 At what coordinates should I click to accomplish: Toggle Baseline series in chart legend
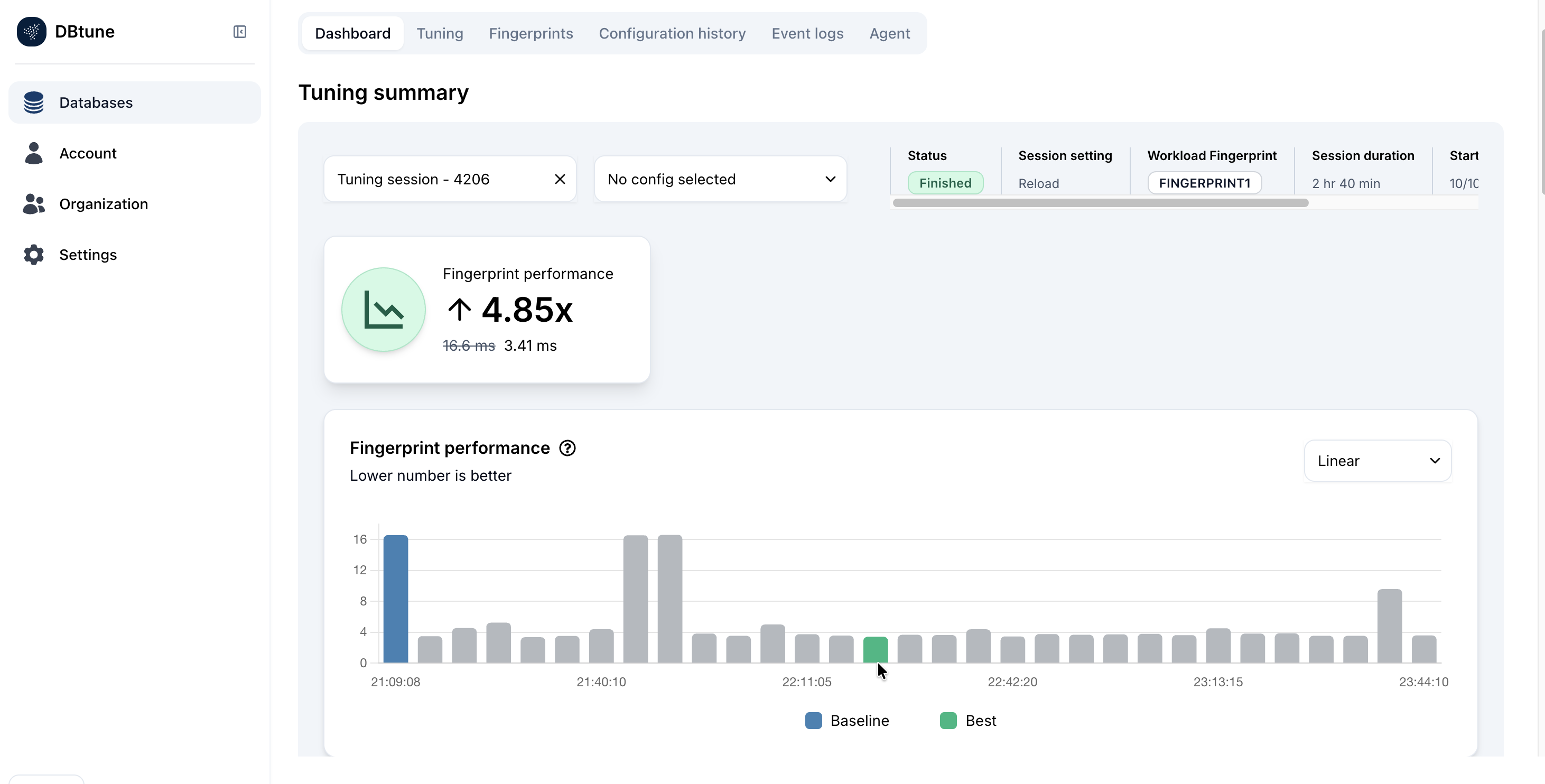pyautogui.click(x=847, y=721)
